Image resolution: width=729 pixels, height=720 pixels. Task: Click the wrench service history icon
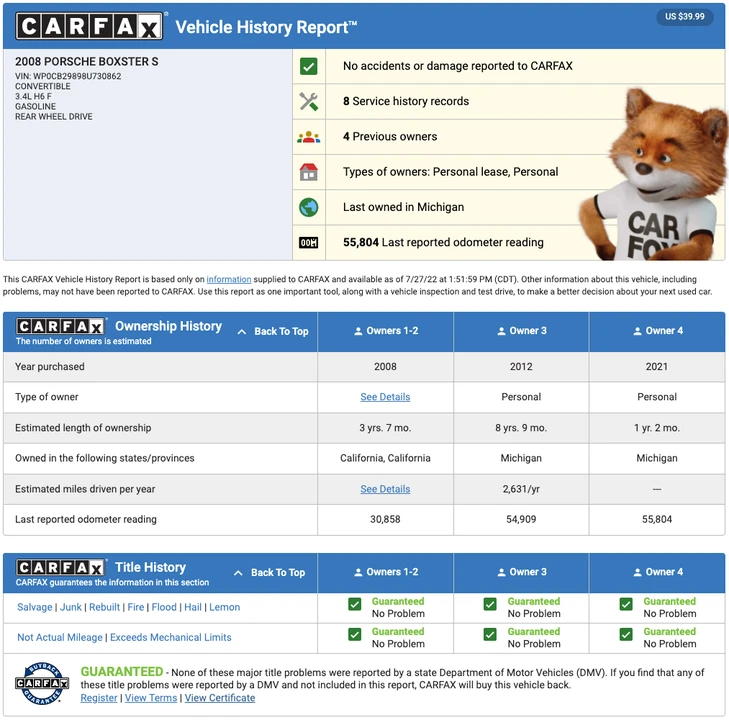309,101
